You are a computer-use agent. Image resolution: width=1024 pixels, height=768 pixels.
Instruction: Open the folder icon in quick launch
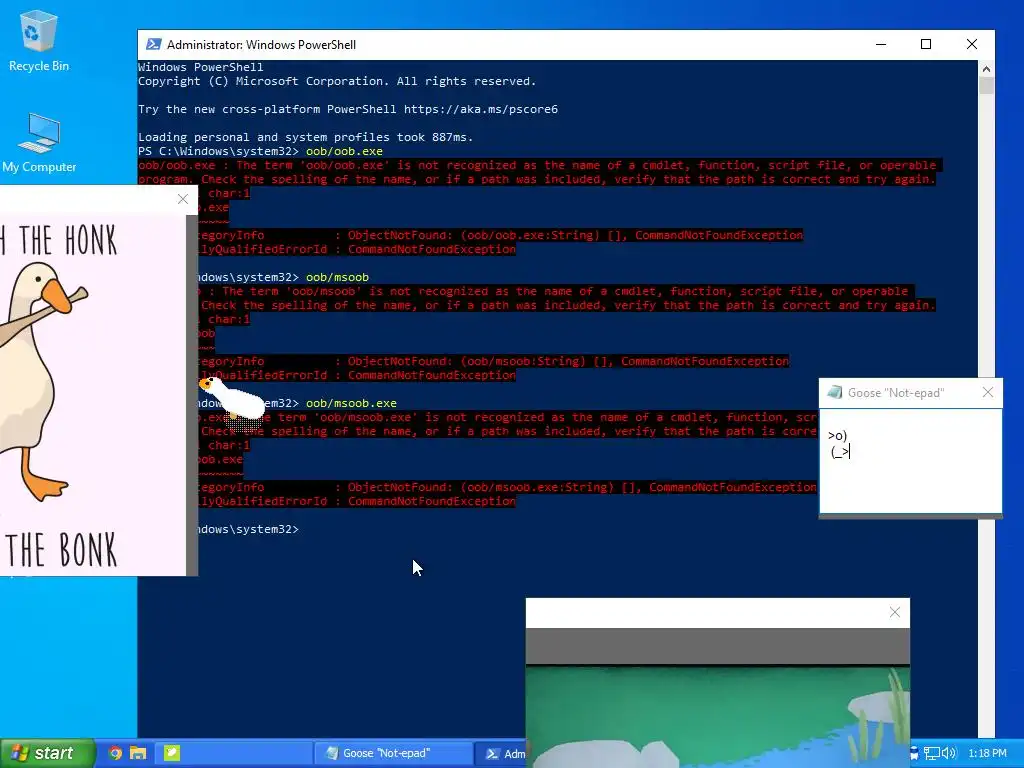point(138,753)
